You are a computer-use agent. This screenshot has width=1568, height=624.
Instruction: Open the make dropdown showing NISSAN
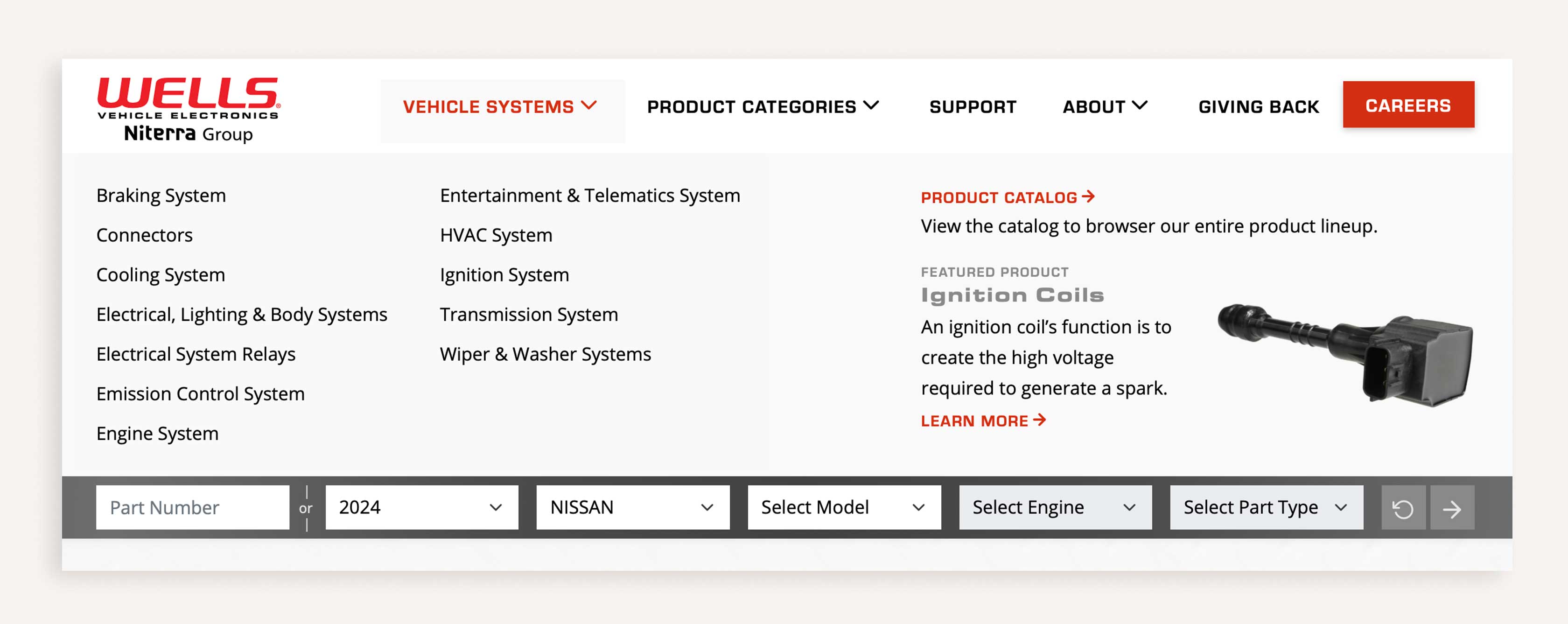click(x=633, y=508)
